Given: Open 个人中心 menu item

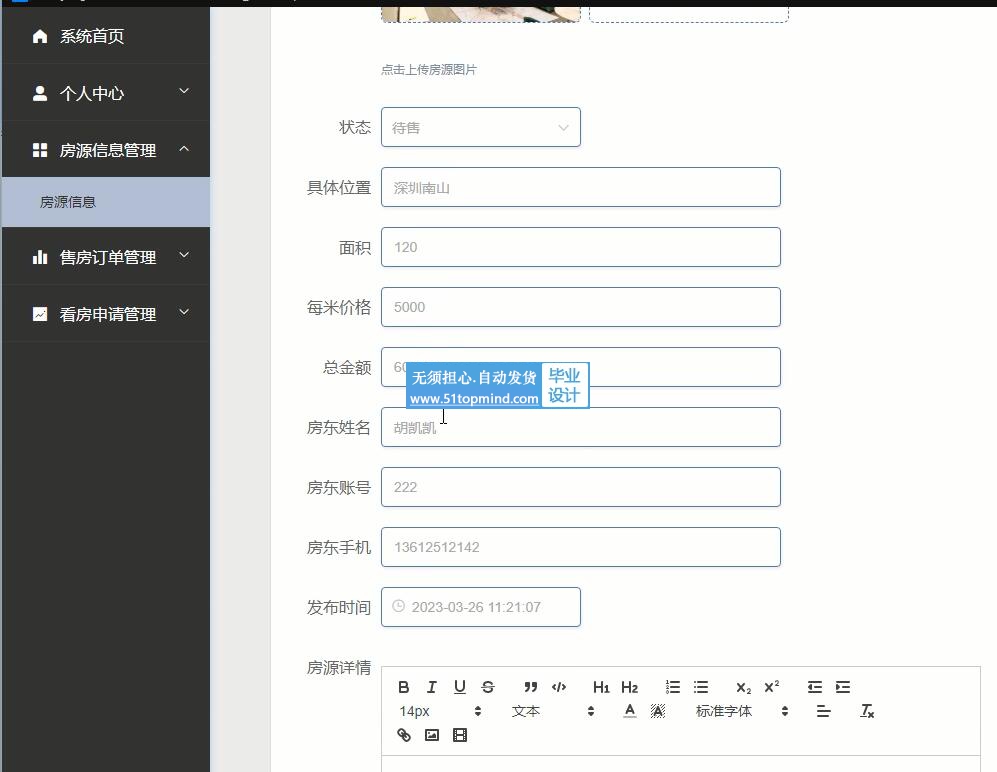Looking at the screenshot, I should click(x=106, y=93).
